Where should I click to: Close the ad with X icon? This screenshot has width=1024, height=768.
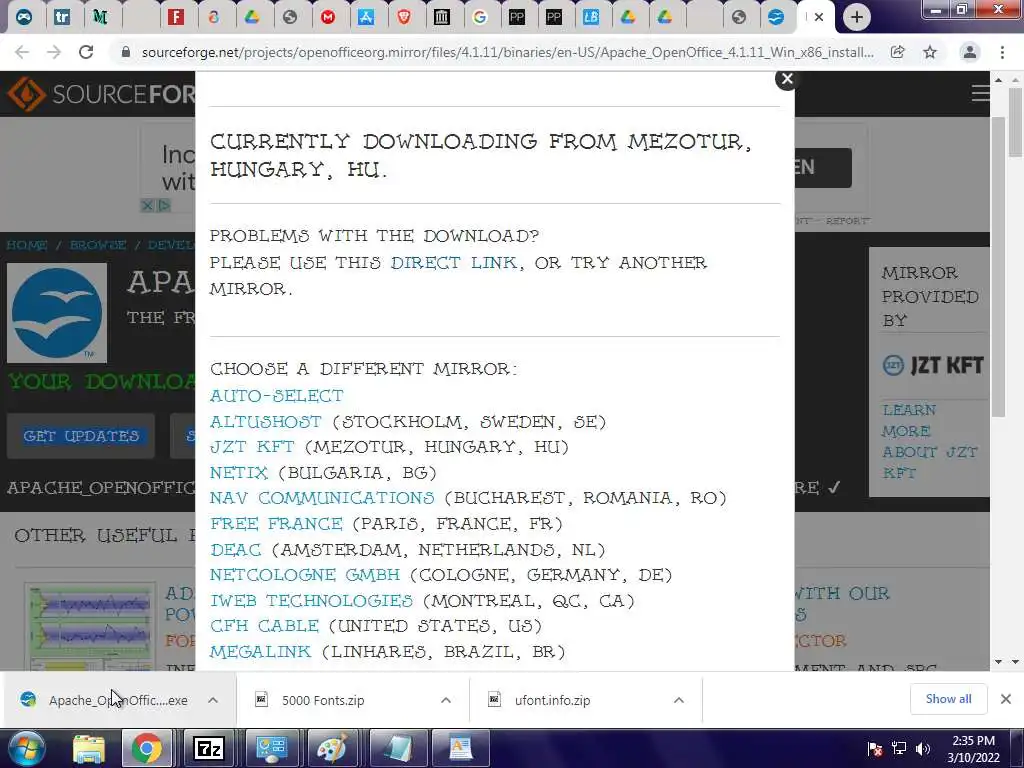148,206
